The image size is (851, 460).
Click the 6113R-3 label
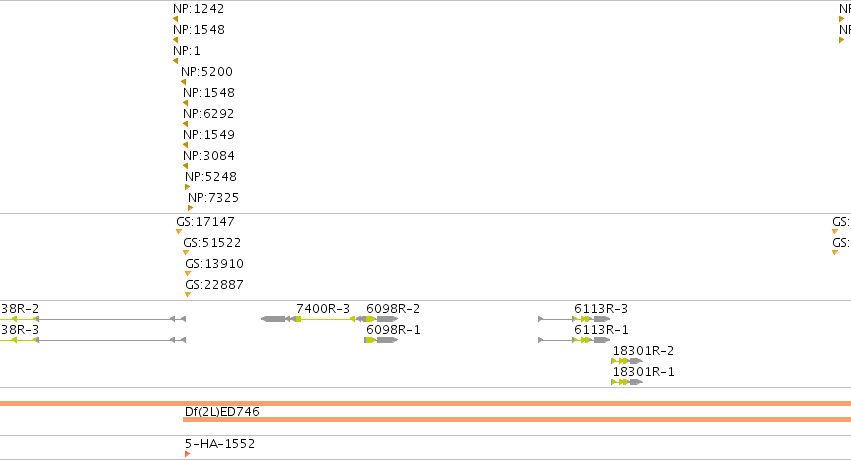coord(601,309)
